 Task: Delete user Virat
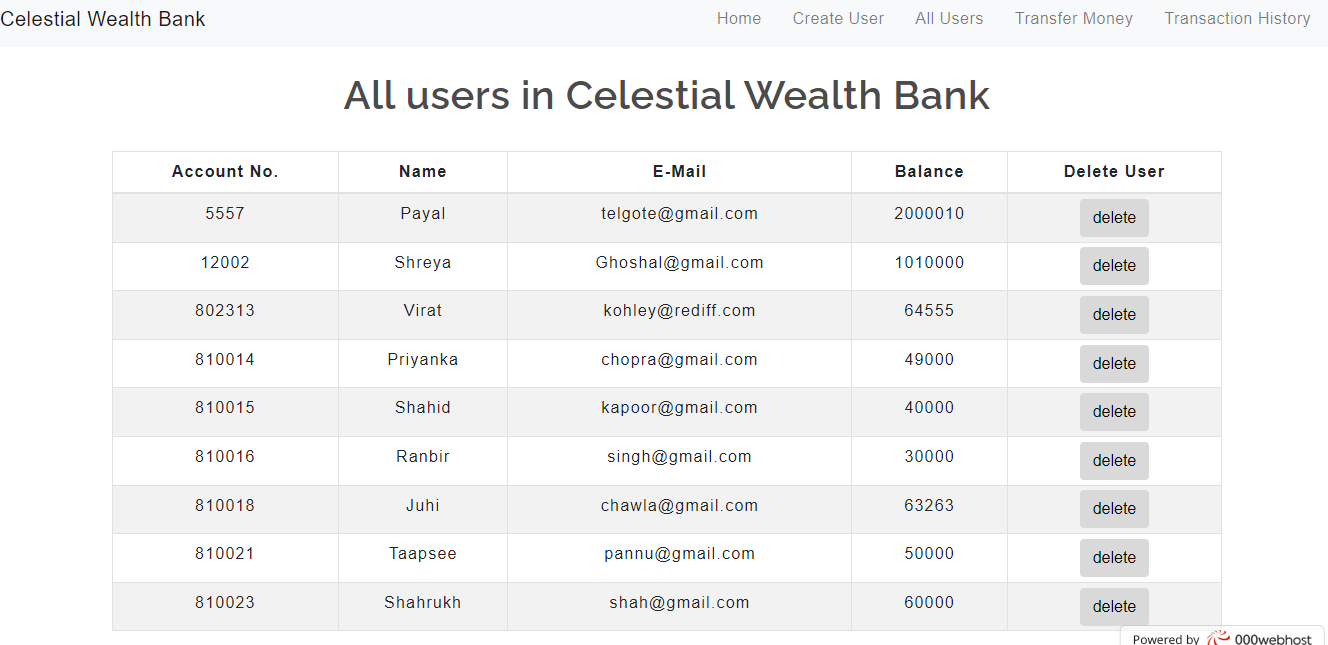[1114, 314]
